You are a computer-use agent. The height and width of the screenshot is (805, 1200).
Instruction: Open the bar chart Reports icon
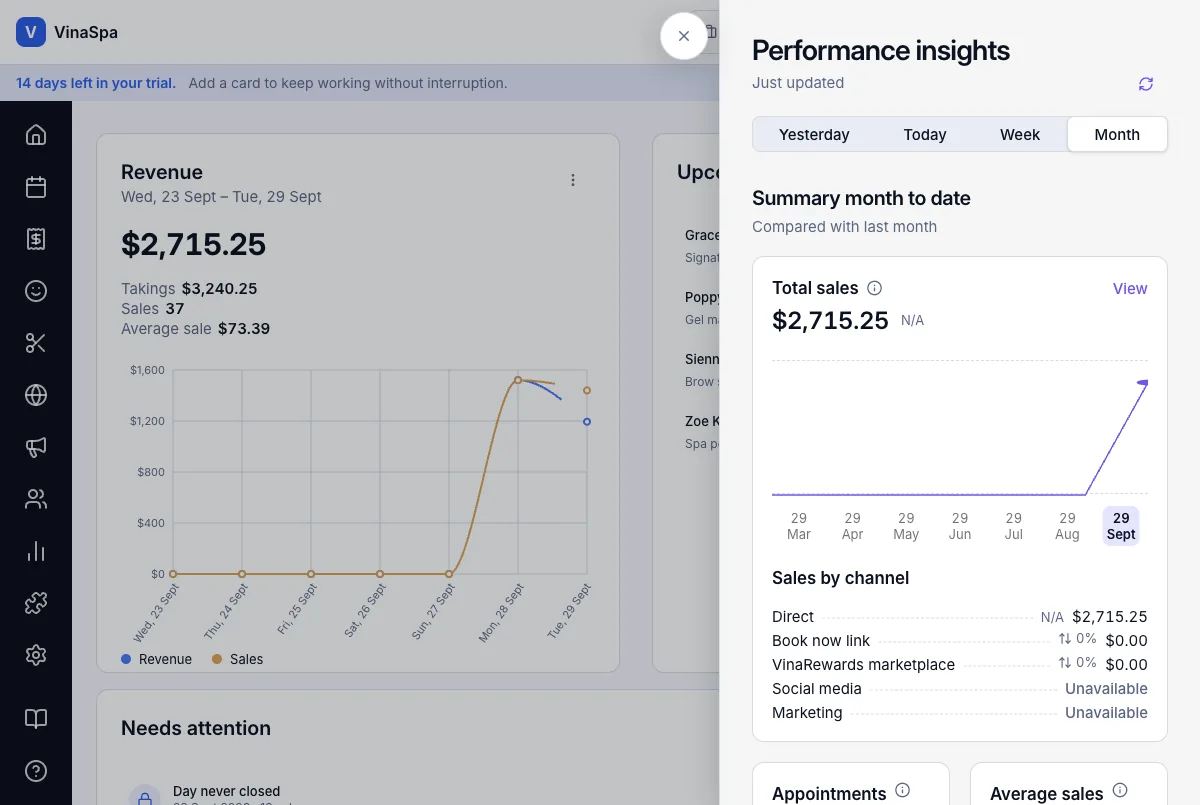click(36, 551)
